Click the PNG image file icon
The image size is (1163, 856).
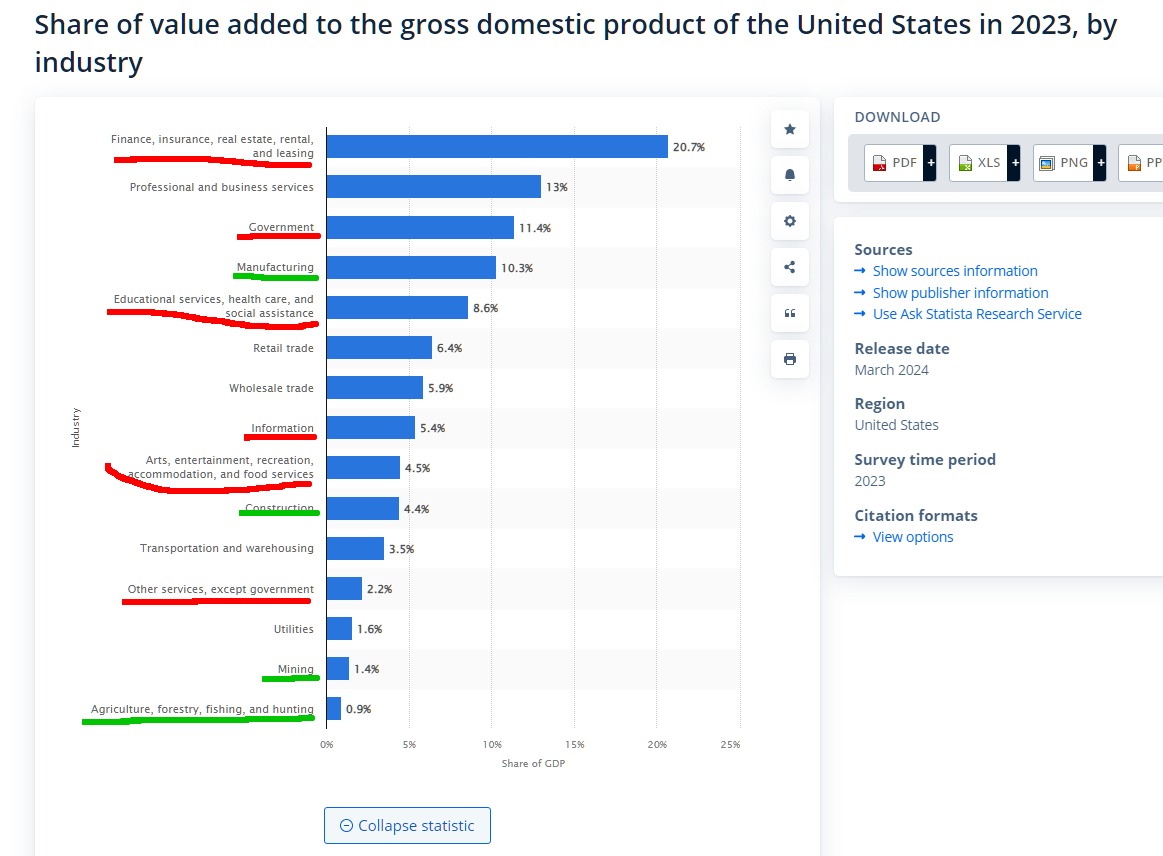tap(1047, 163)
